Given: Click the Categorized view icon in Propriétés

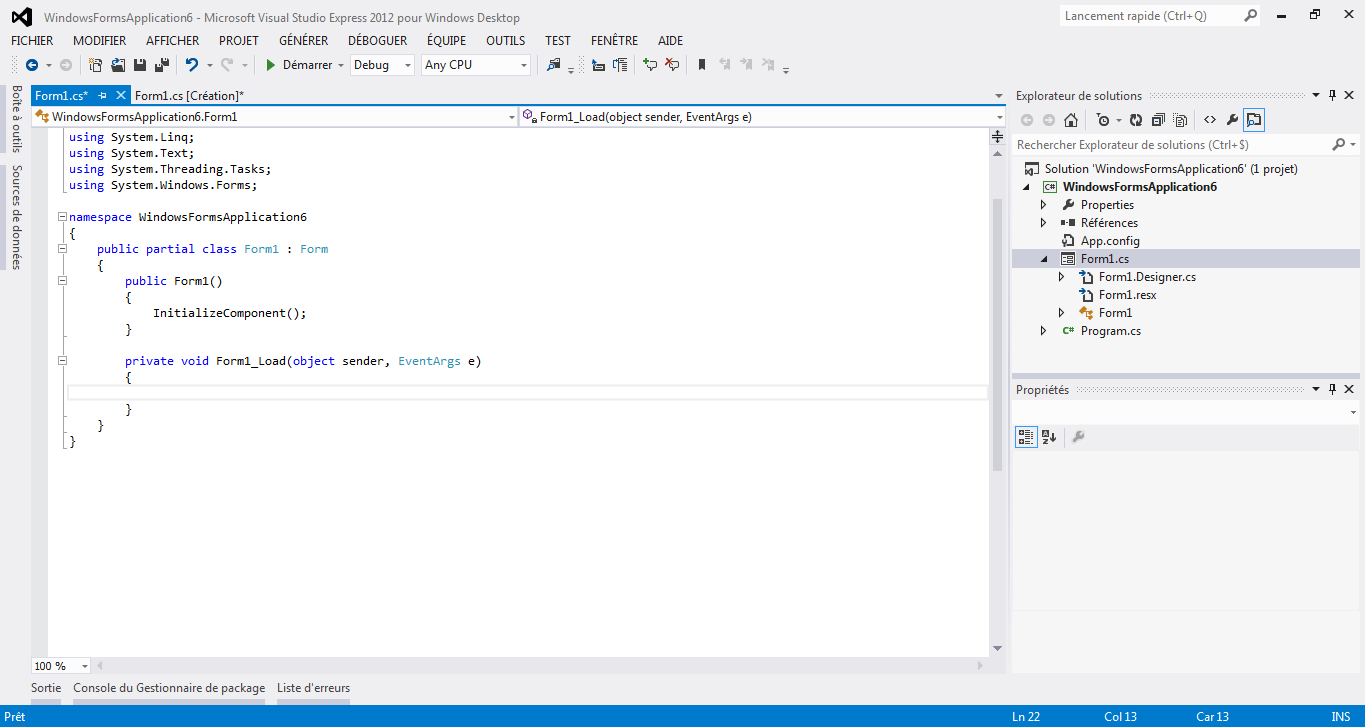Looking at the screenshot, I should coord(1026,437).
